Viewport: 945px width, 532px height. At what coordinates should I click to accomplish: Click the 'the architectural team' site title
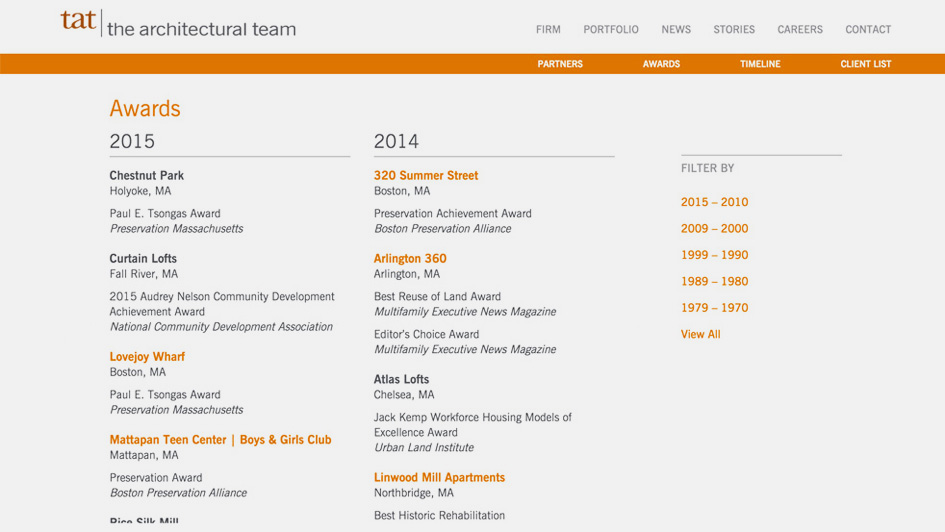[201, 29]
